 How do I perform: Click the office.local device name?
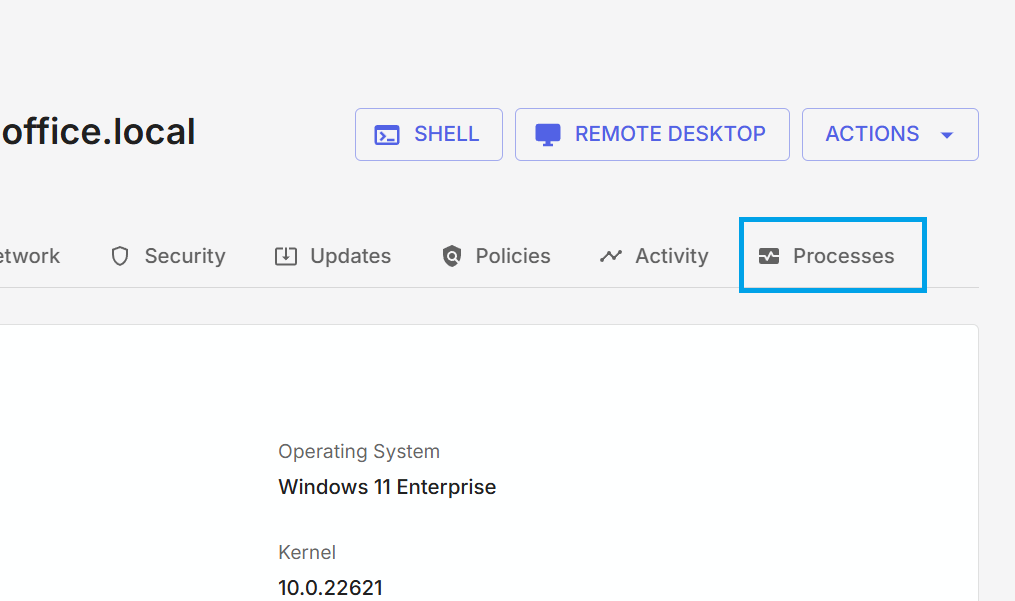pyautogui.click(x=97, y=131)
